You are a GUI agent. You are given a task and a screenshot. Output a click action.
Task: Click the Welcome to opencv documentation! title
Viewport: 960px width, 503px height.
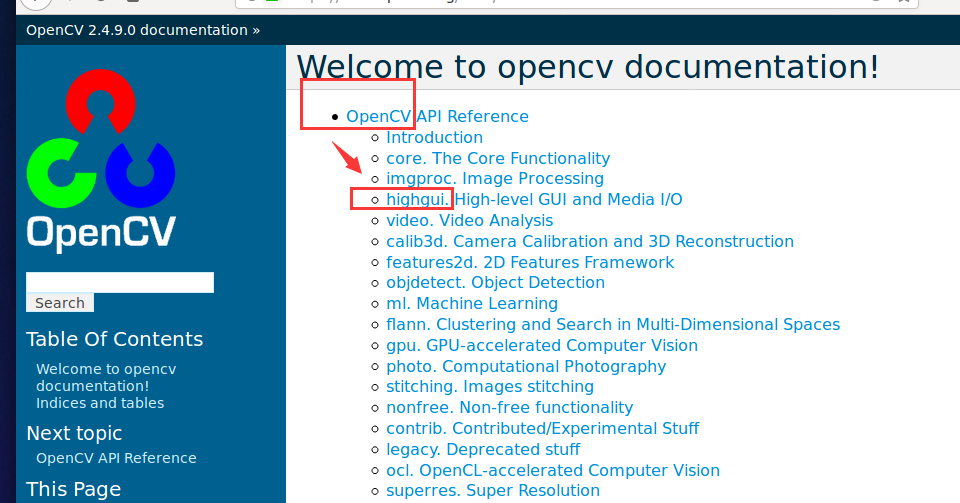[588, 67]
